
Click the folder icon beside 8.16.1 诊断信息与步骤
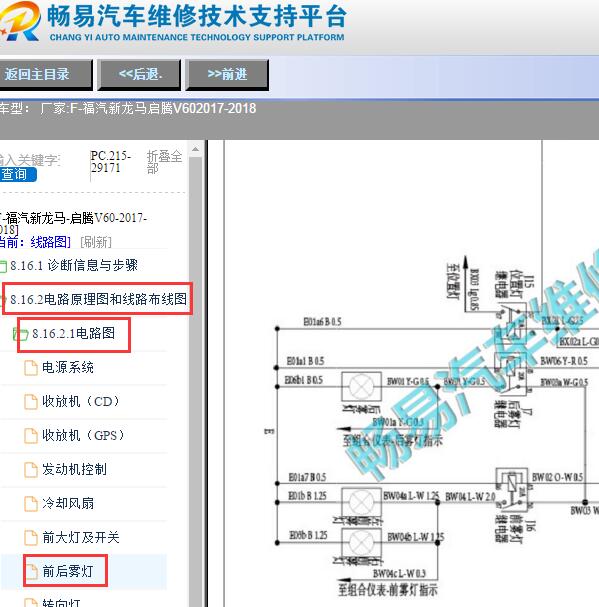[x=3, y=266]
